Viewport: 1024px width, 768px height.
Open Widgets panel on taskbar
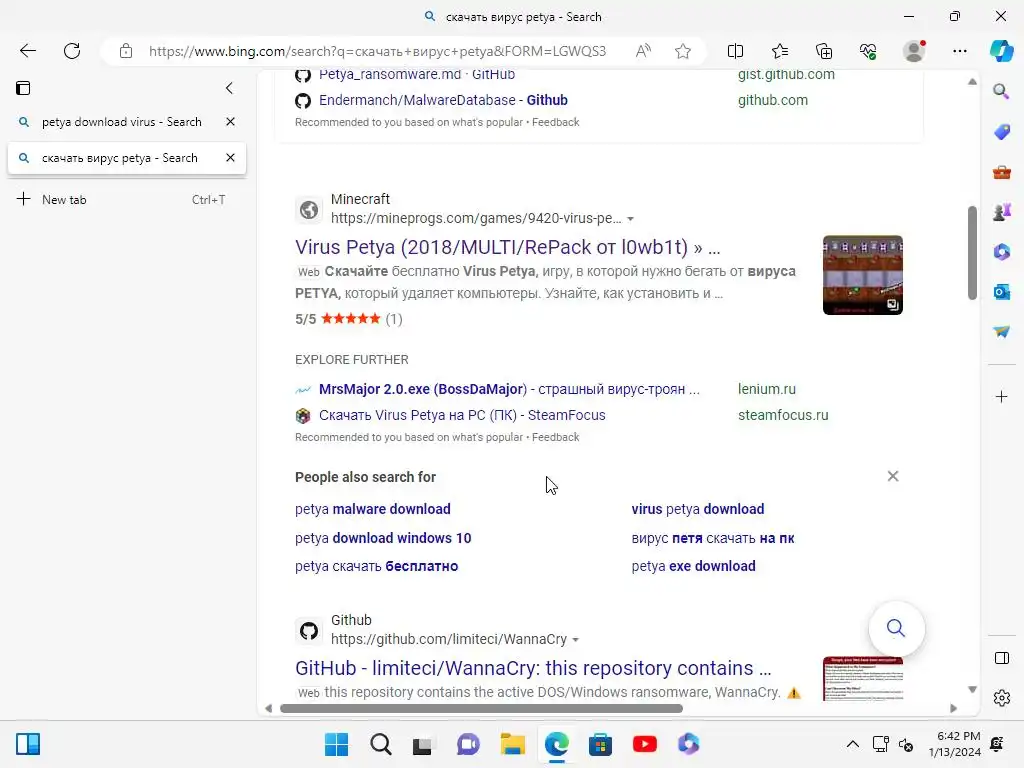coord(28,744)
